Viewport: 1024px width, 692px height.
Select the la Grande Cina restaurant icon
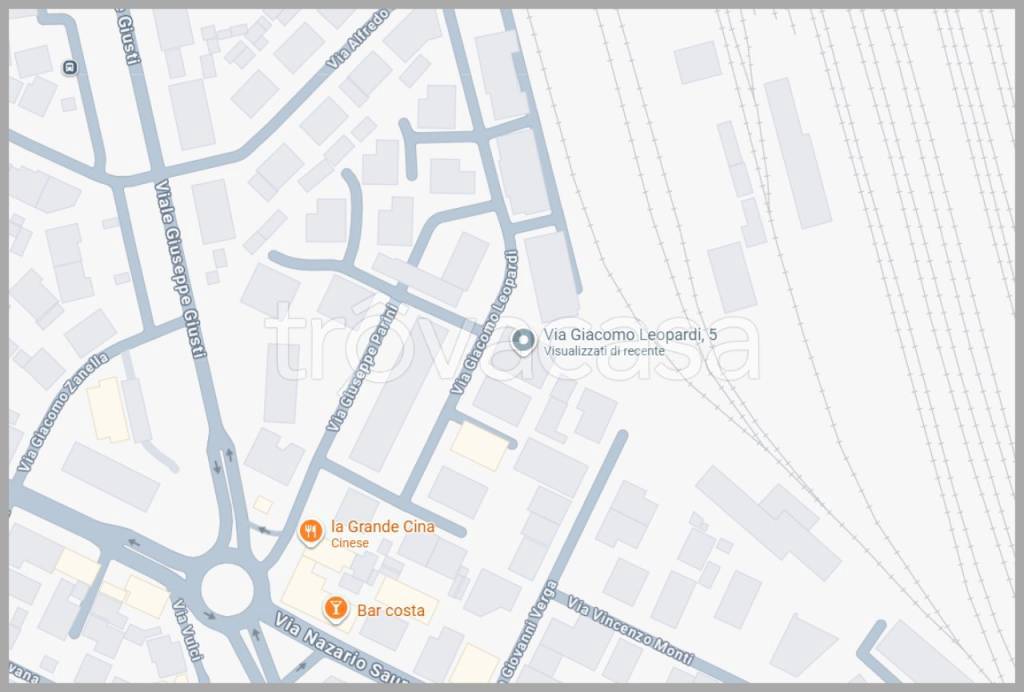coord(311,532)
